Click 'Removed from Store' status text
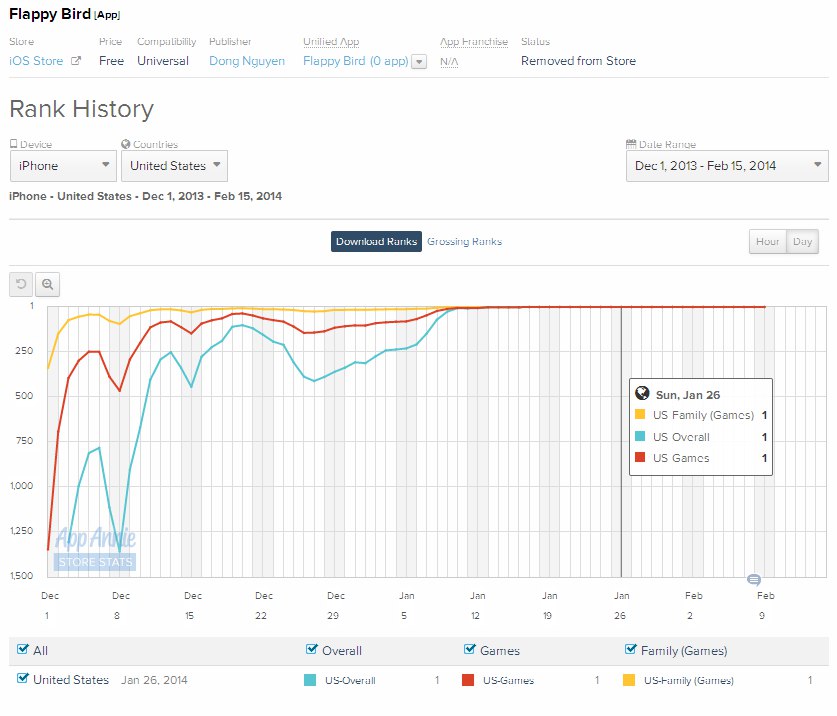The height and width of the screenshot is (716, 837). pos(578,61)
